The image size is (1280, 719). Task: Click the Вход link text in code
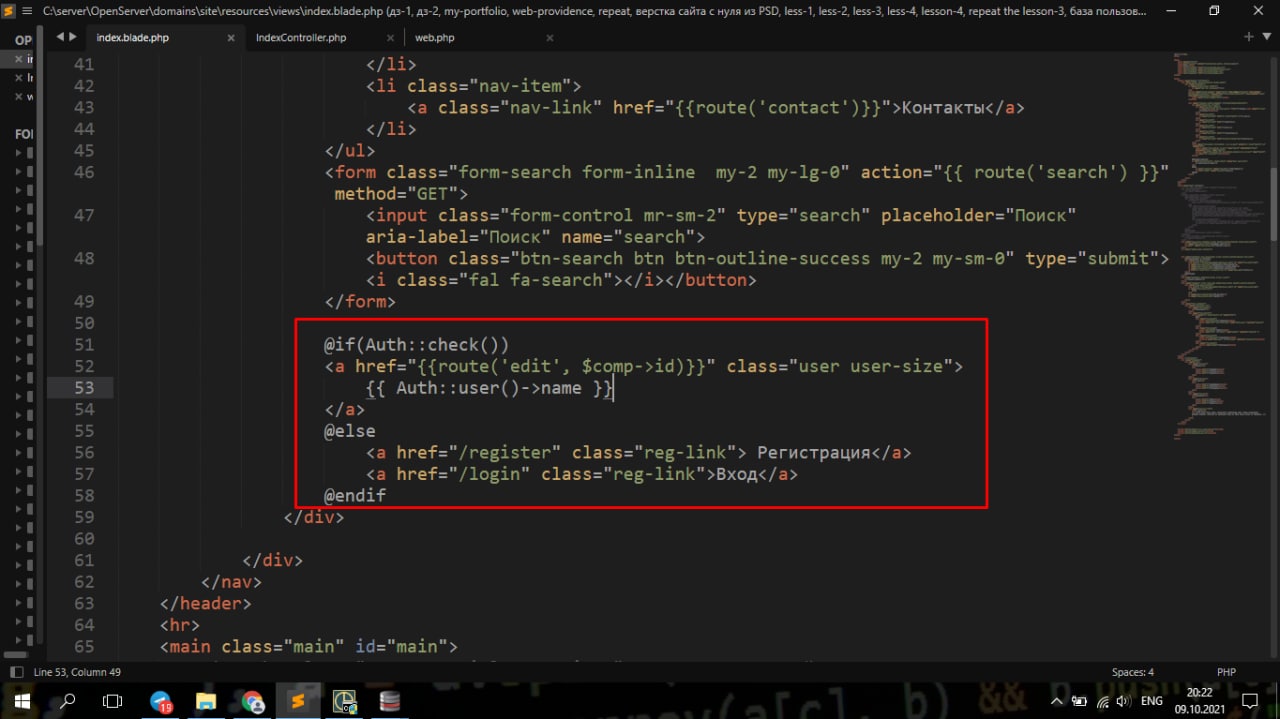(736, 475)
